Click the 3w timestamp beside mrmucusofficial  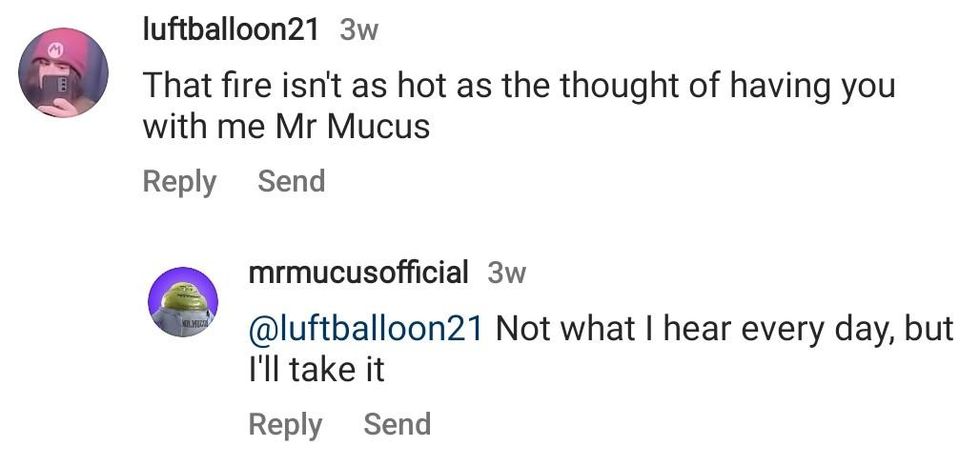[506, 272]
